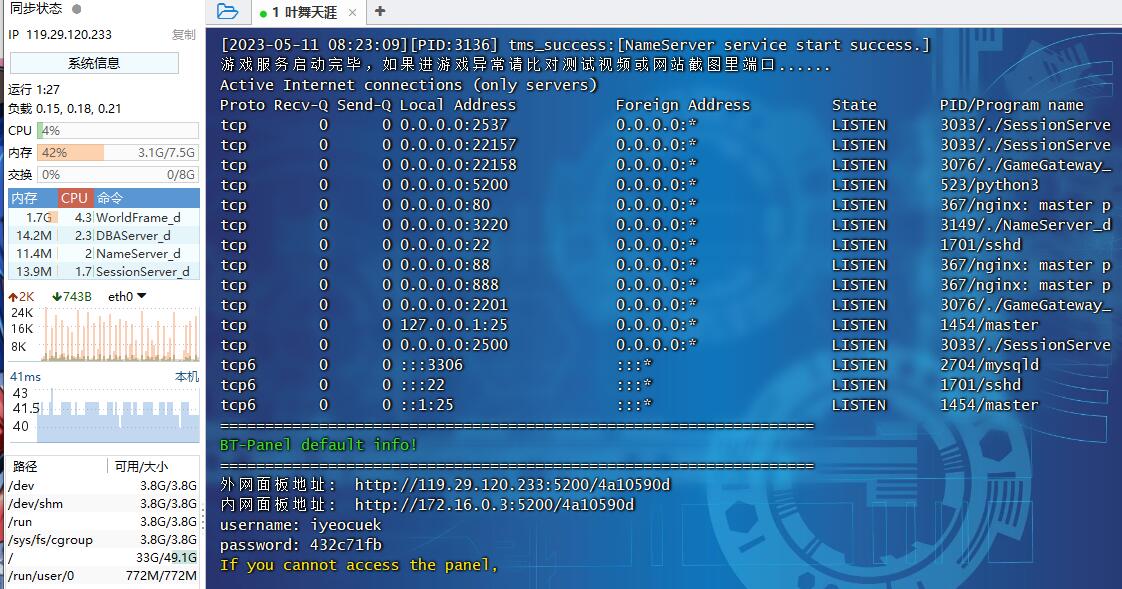Click the 内存 42% usage bar

click(118, 152)
